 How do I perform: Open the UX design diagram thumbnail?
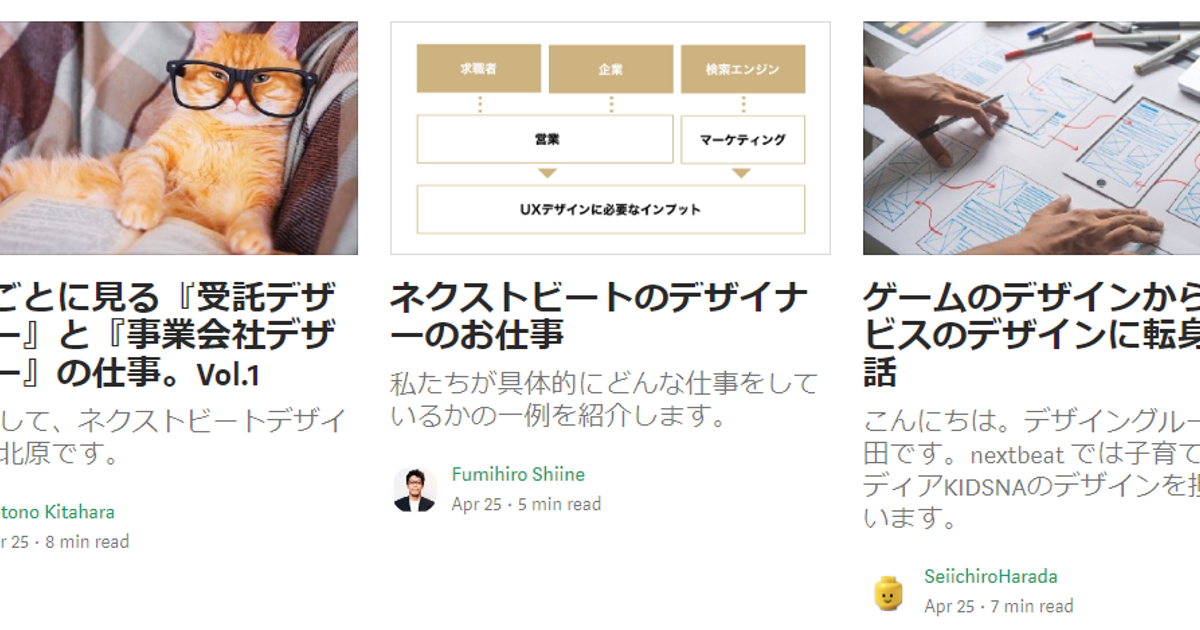(x=610, y=138)
